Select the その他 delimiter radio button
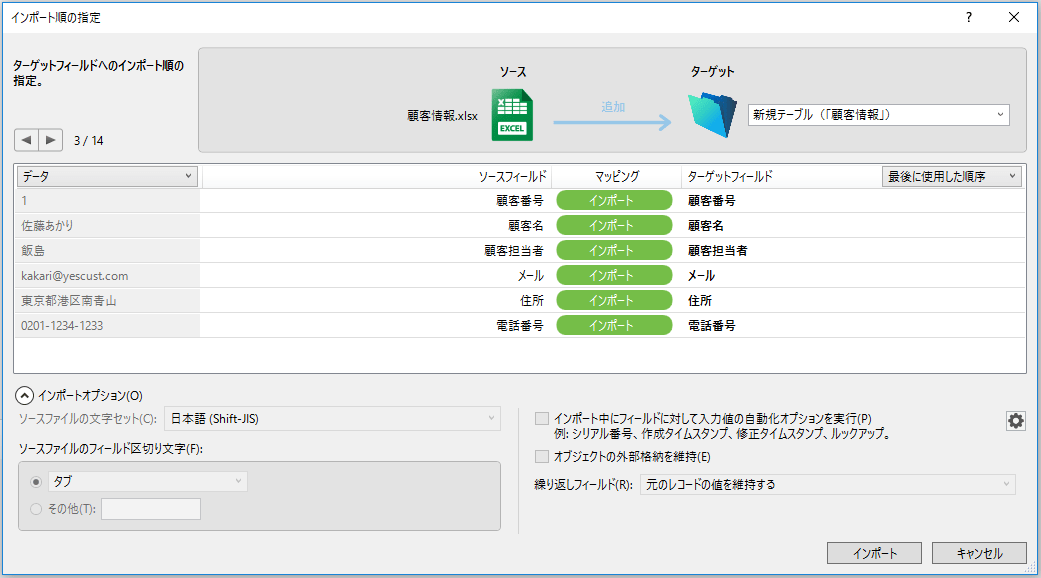This screenshot has height=578, width=1041. [x=36, y=509]
